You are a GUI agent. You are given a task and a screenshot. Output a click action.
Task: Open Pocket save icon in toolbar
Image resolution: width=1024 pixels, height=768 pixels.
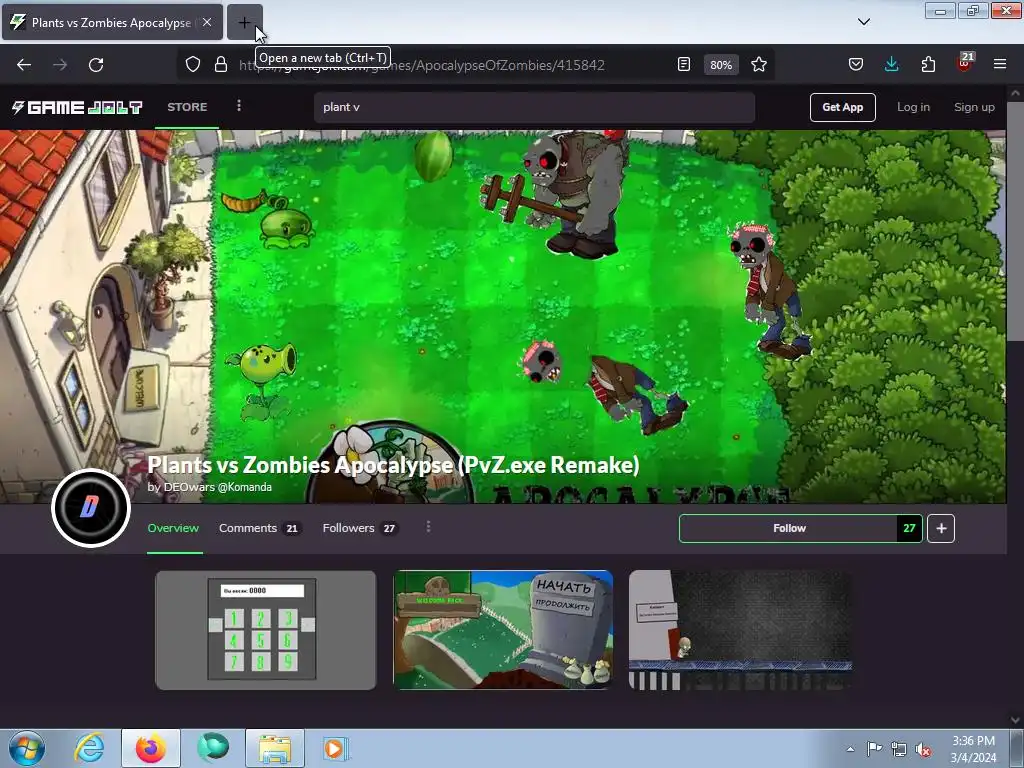click(x=856, y=65)
